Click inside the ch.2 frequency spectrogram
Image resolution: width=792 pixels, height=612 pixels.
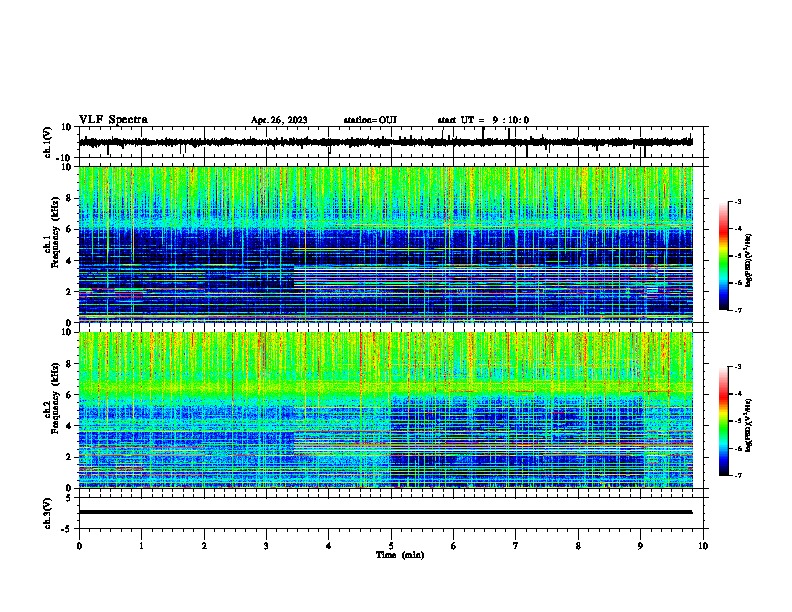pos(386,410)
